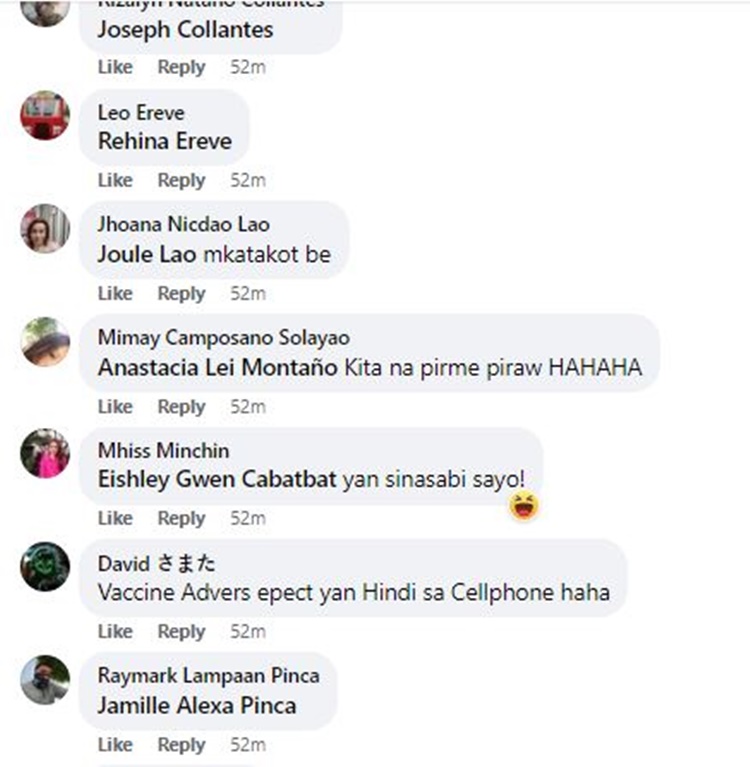The height and width of the screenshot is (767, 750).
Task: Open Jhoana Nicdao Lao's avatar
Action: coord(45,228)
